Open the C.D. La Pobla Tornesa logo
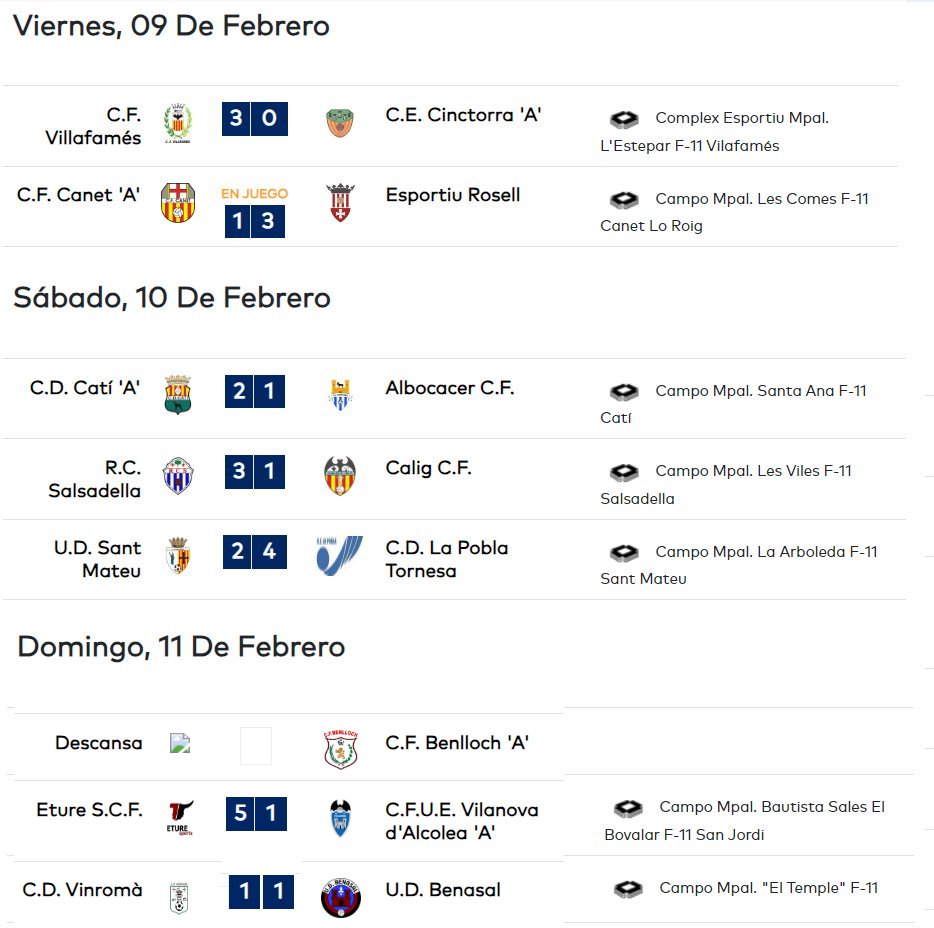Image resolution: width=934 pixels, height=928 pixels. [339, 555]
